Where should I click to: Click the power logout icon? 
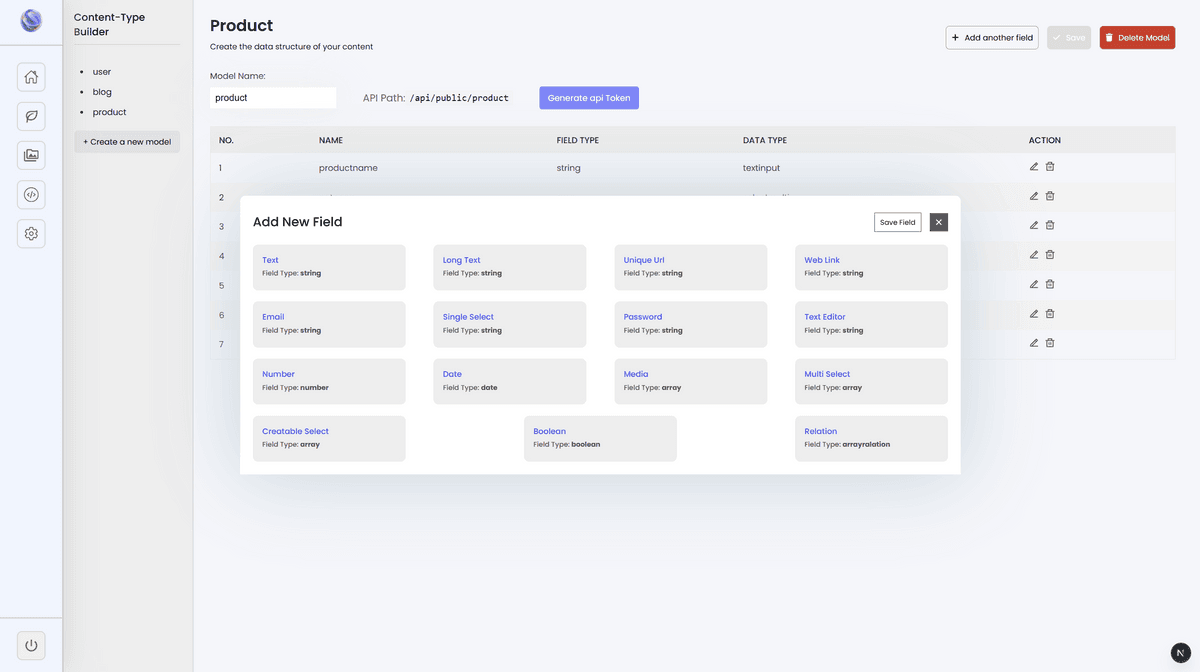coord(31,645)
